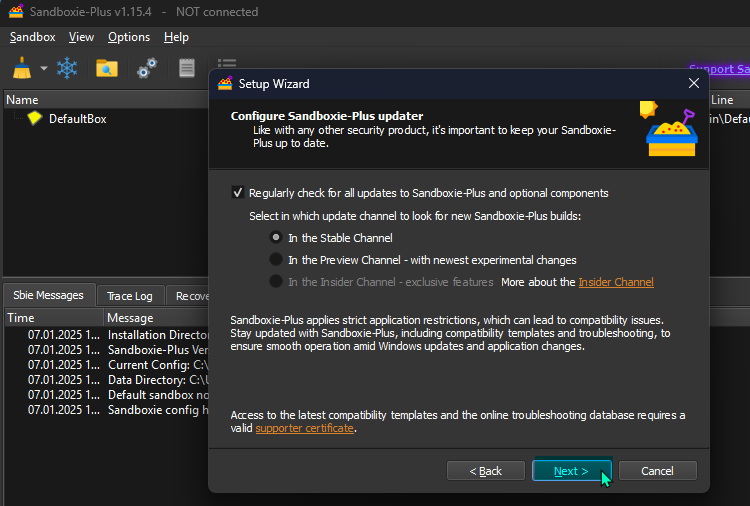Open the dropdown arrow next to broom icon
Image resolution: width=750 pixels, height=506 pixels.
44,68
